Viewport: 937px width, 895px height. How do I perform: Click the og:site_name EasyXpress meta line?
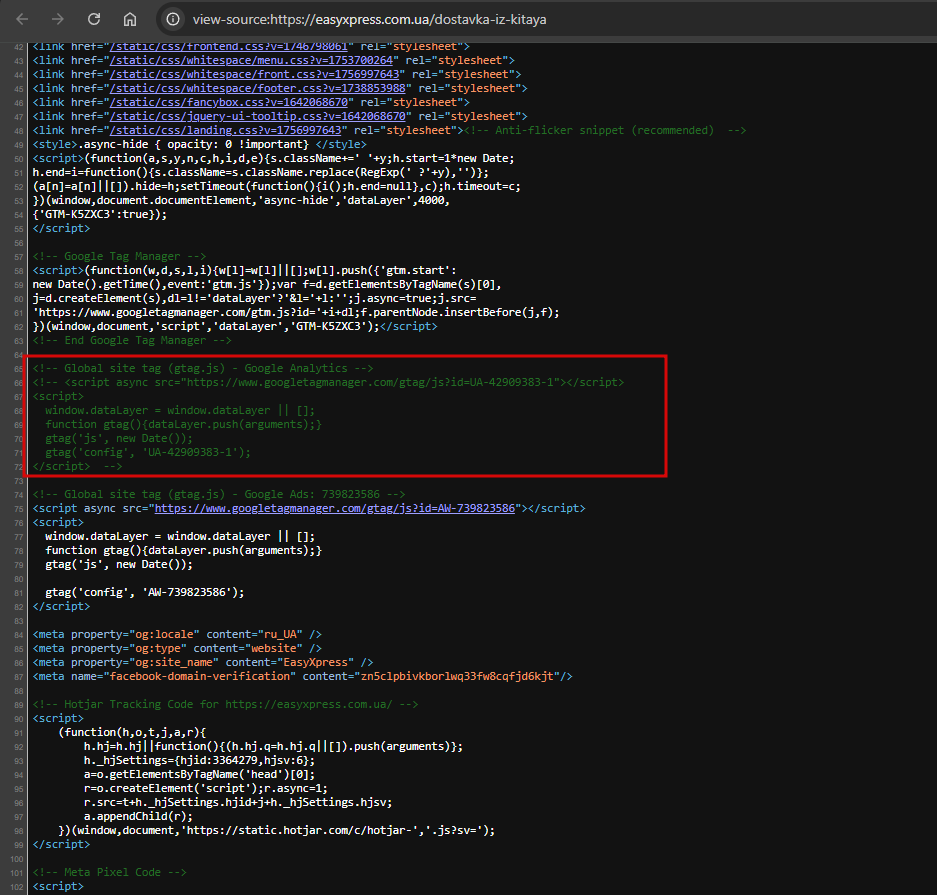[202, 662]
